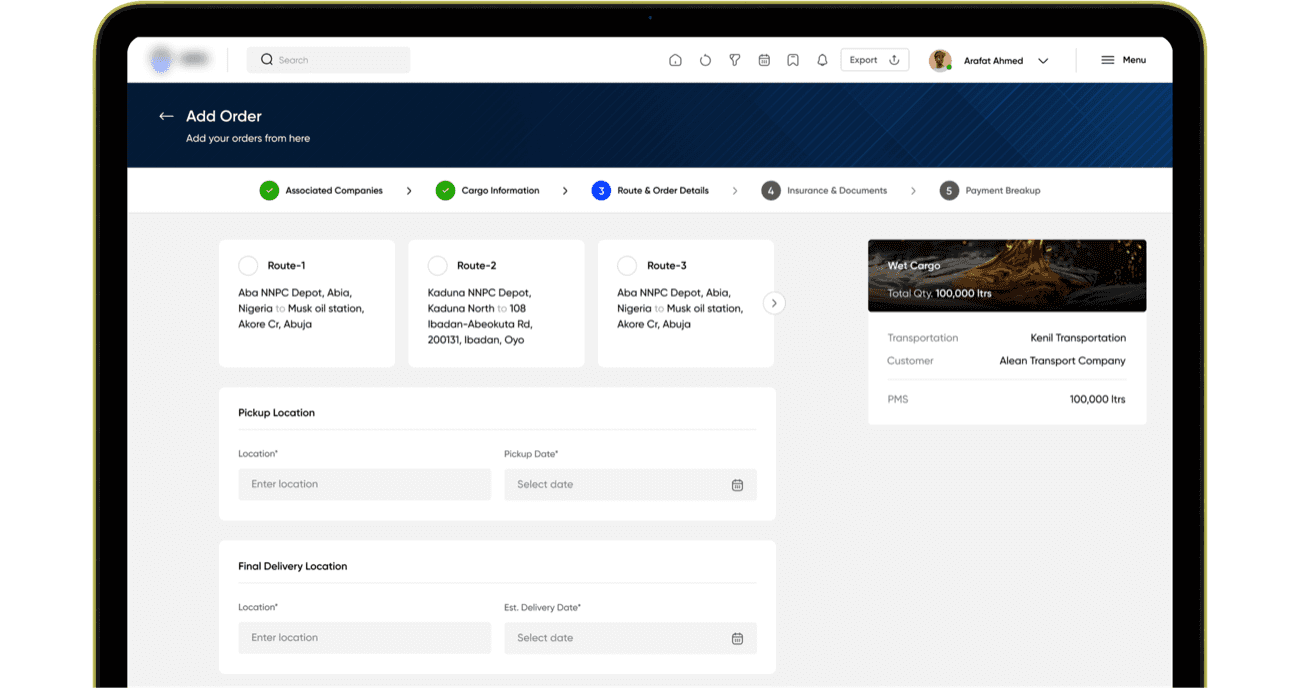Select the Route-1 radio button
The height and width of the screenshot is (688, 1300).
click(x=248, y=266)
